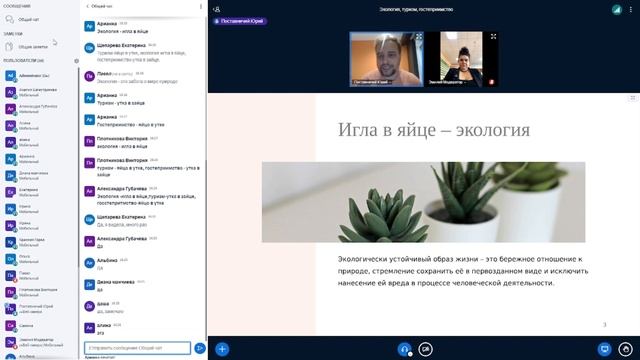Make the Поставничий Юрий webcam fullscreen
This screenshot has height=360, width=640.
[419, 37]
